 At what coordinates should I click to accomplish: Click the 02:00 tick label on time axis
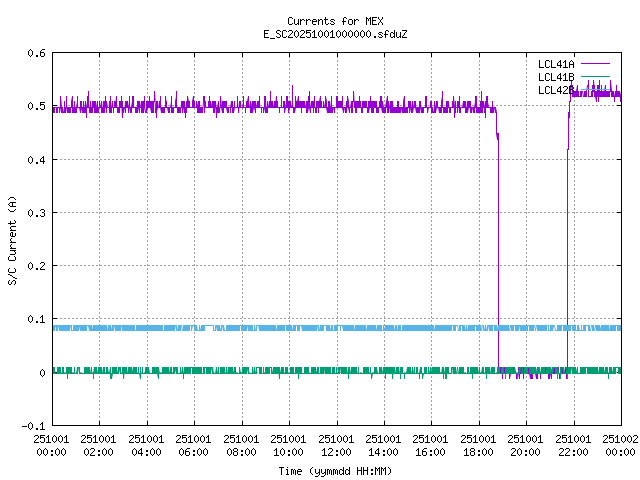(98, 446)
